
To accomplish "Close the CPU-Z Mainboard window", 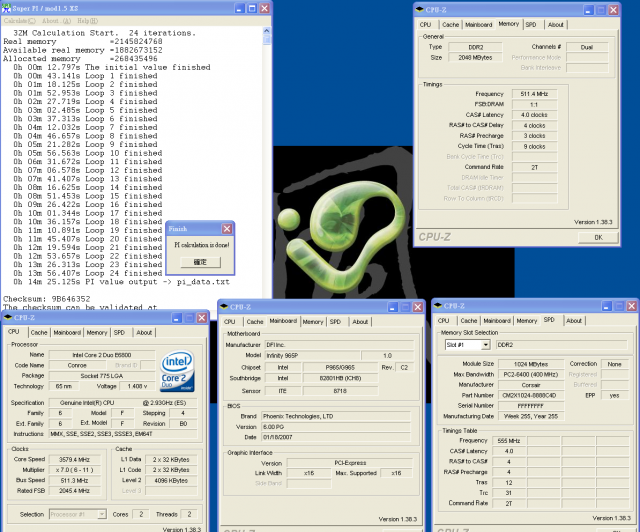I will pos(418,307).
